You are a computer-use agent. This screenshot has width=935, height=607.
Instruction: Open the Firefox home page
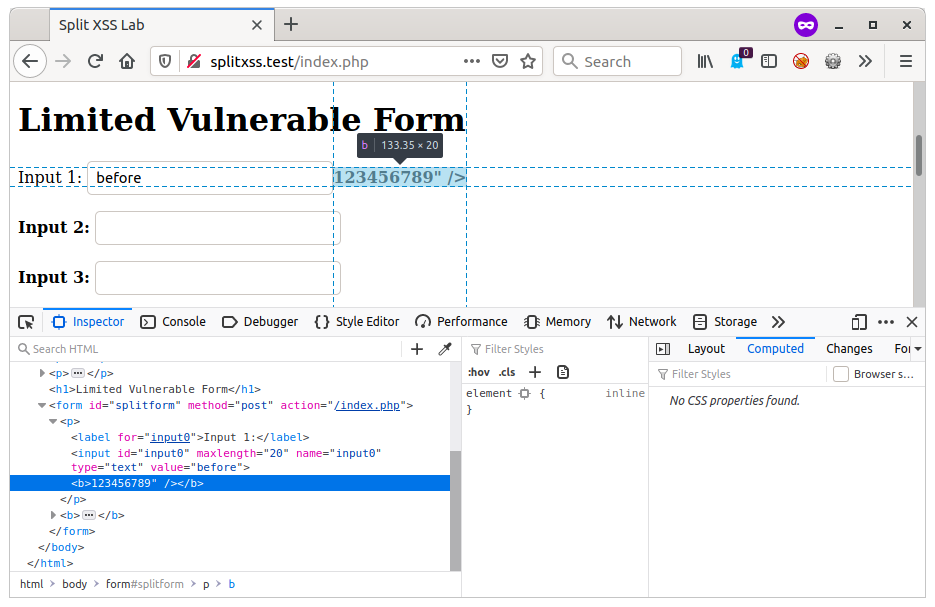click(x=127, y=61)
